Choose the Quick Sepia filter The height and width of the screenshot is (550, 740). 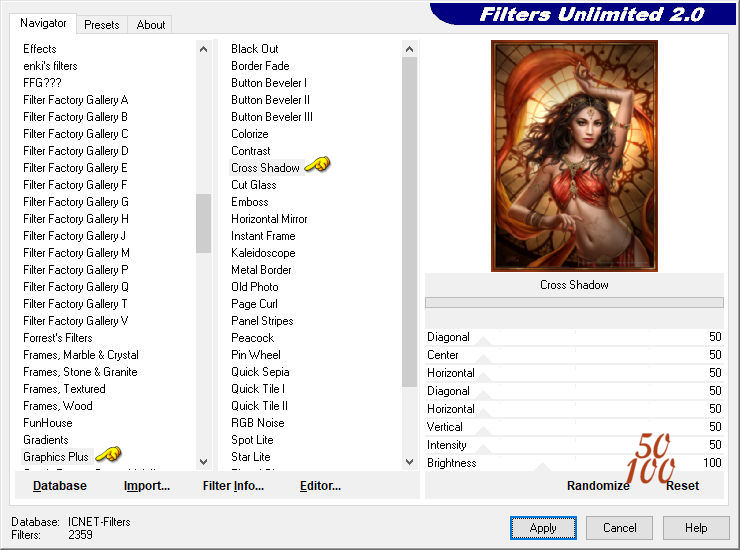point(260,372)
